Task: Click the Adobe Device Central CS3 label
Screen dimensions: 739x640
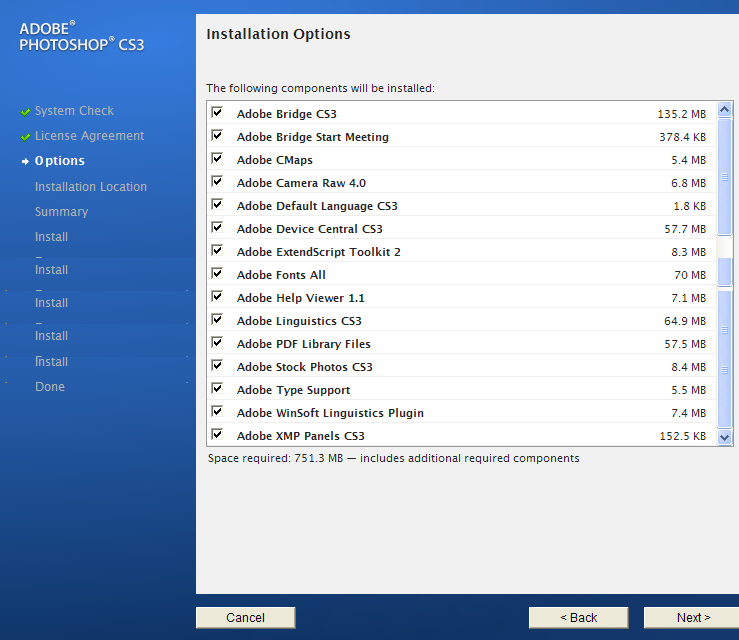Action: (x=310, y=229)
